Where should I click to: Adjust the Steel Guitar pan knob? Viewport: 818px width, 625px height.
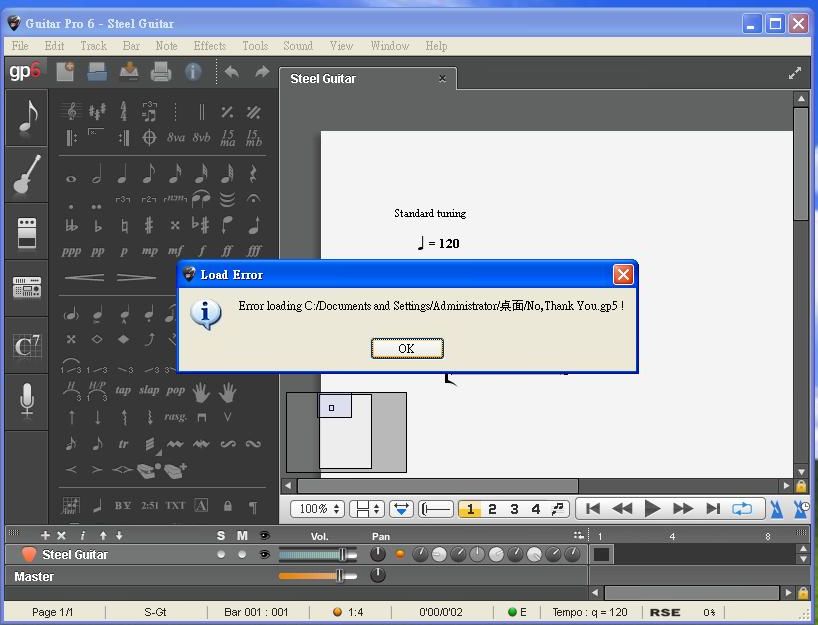(378, 554)
